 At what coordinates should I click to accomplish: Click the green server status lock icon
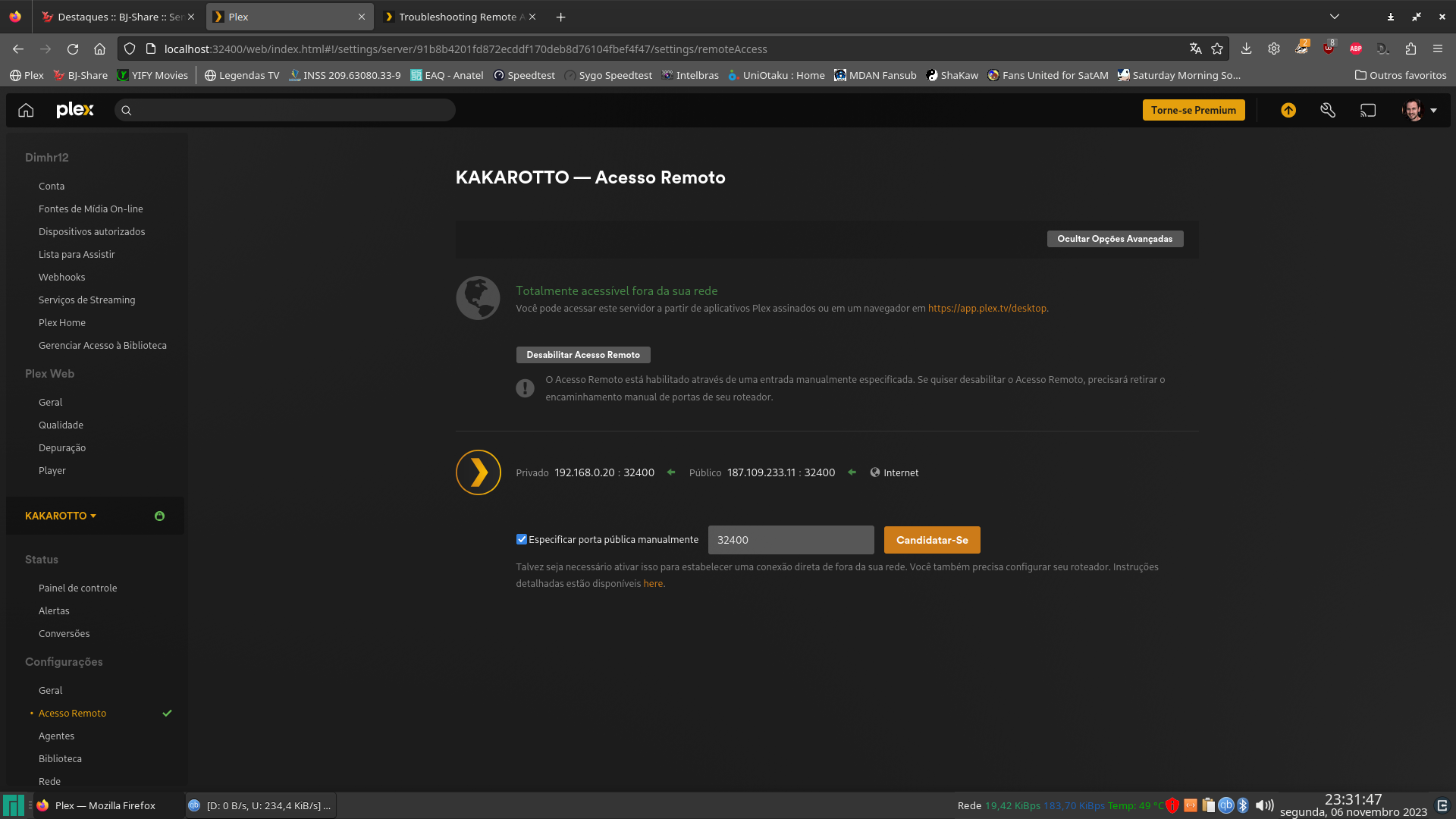click(159, 516)
